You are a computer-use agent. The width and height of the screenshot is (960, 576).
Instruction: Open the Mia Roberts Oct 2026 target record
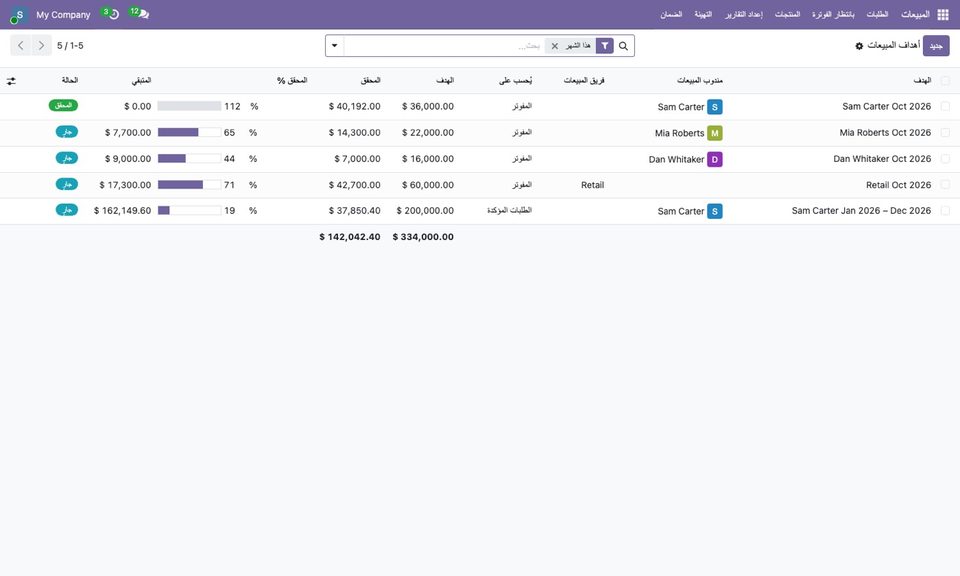[885, 133]
